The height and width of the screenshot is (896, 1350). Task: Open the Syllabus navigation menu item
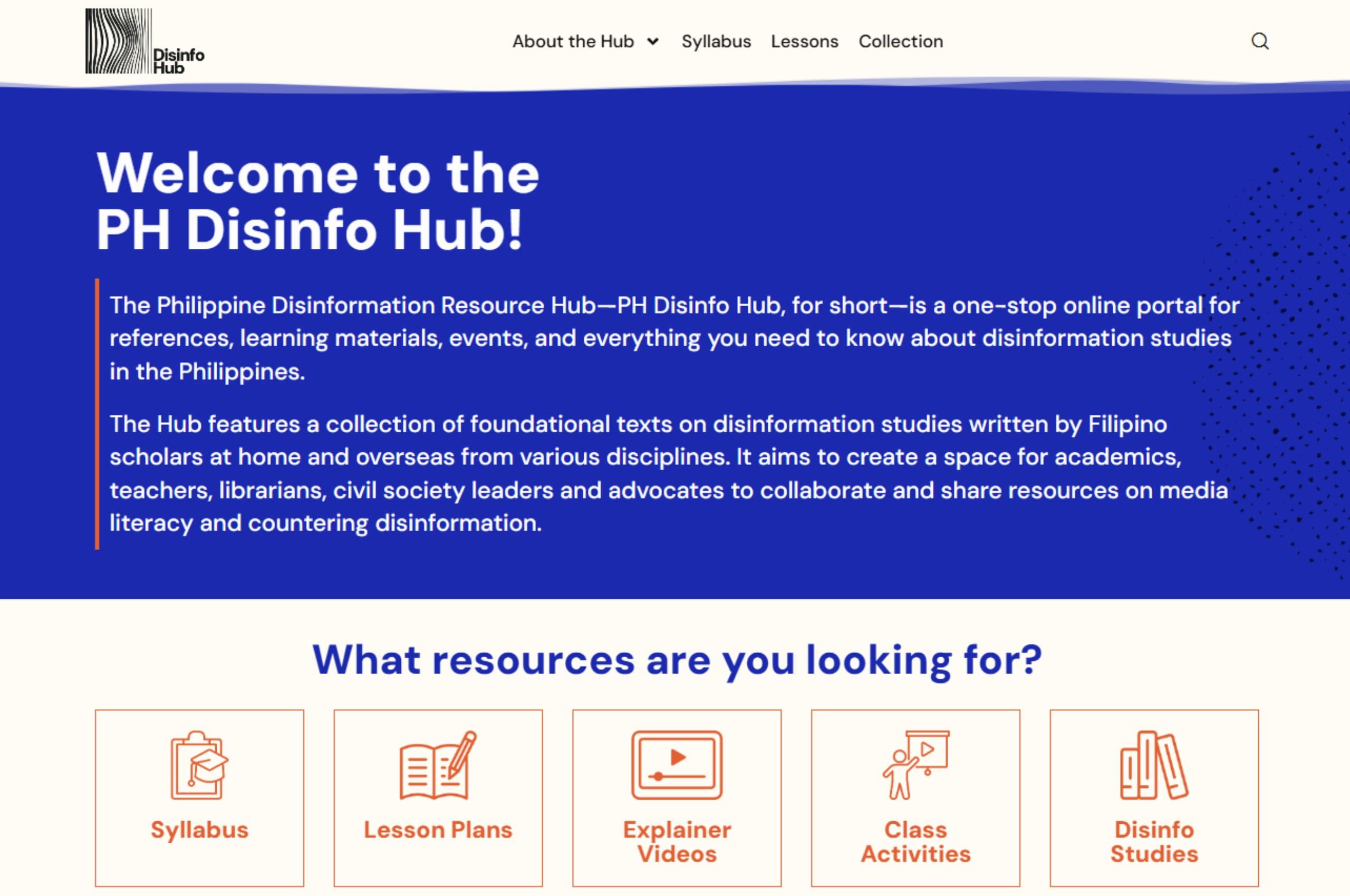(x=716, y=41)
